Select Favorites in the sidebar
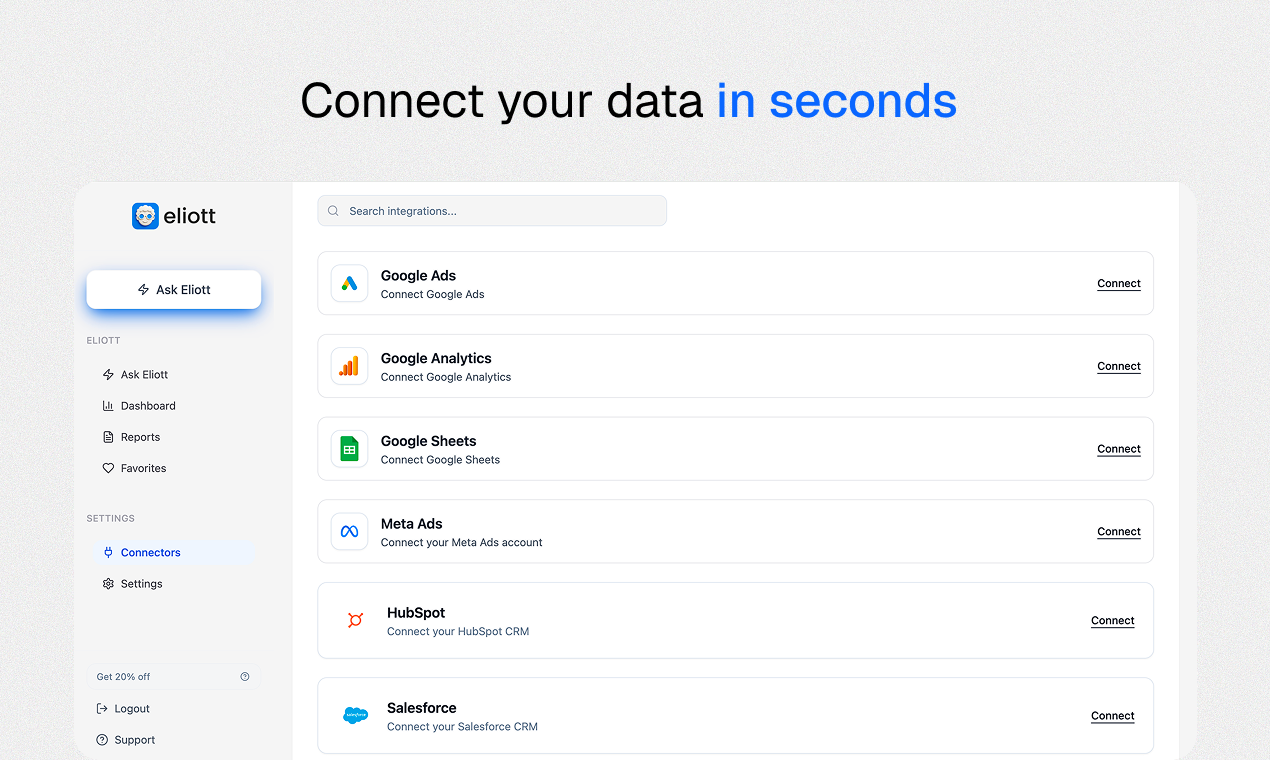The width and height of the screenshot is (1270, 760). pyautogui.click(x=143, y=467)
